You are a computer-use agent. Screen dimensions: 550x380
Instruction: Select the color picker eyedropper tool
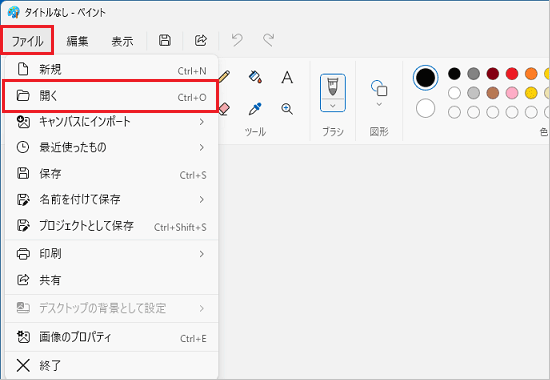(x=255, y=109)
